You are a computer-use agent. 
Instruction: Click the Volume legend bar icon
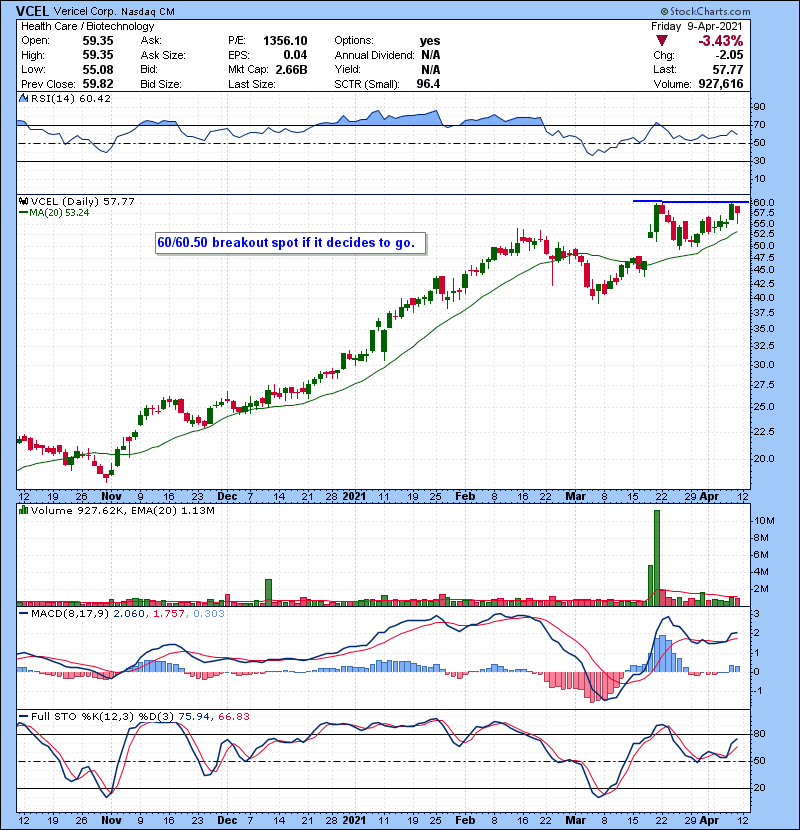[23, 510]
